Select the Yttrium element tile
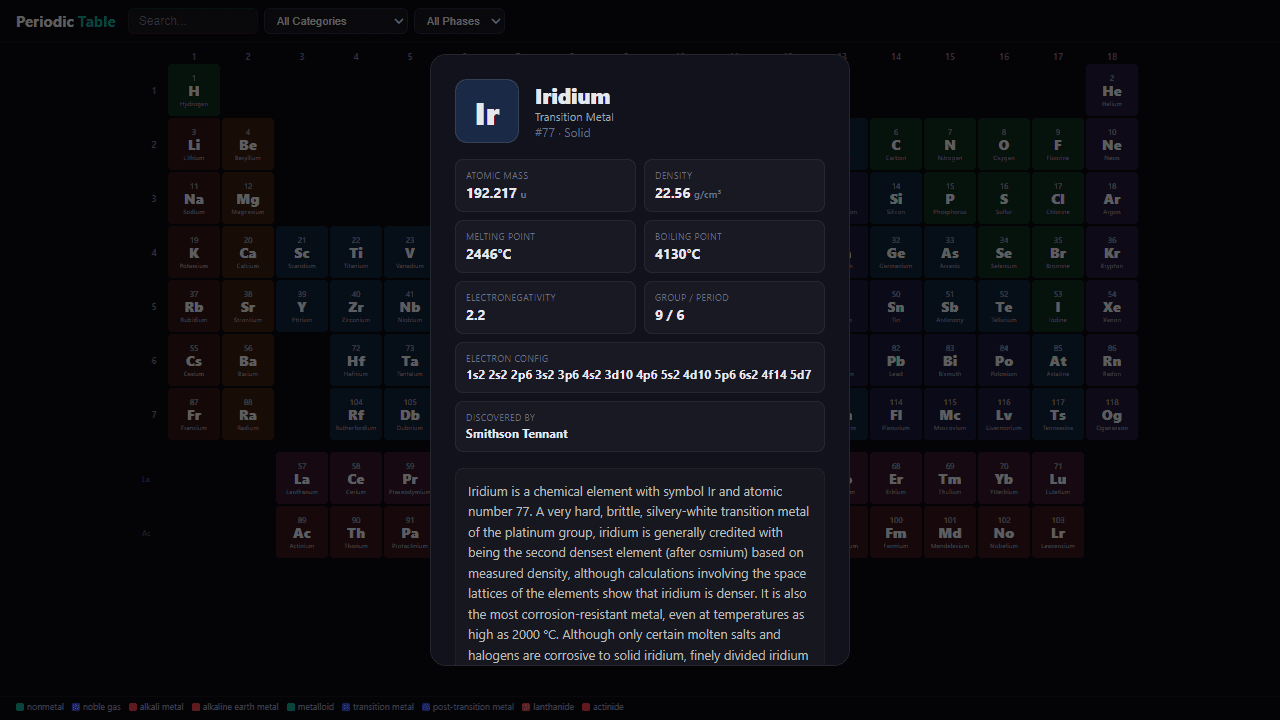The width and height of the screenshot is (1280, 720). point(302,306)
